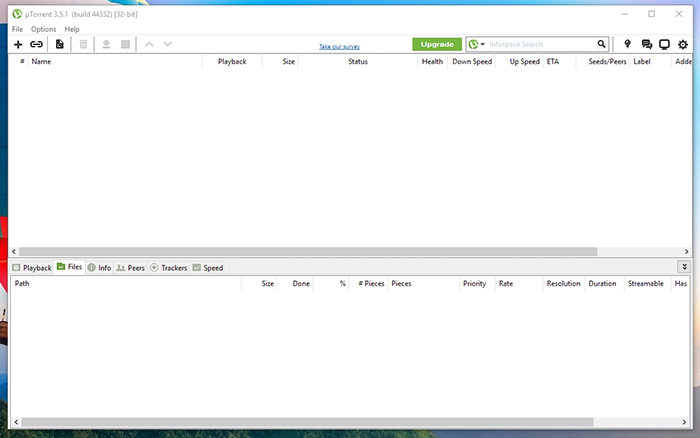
Task: Sort torrents by Status column header
Action: 358,62
